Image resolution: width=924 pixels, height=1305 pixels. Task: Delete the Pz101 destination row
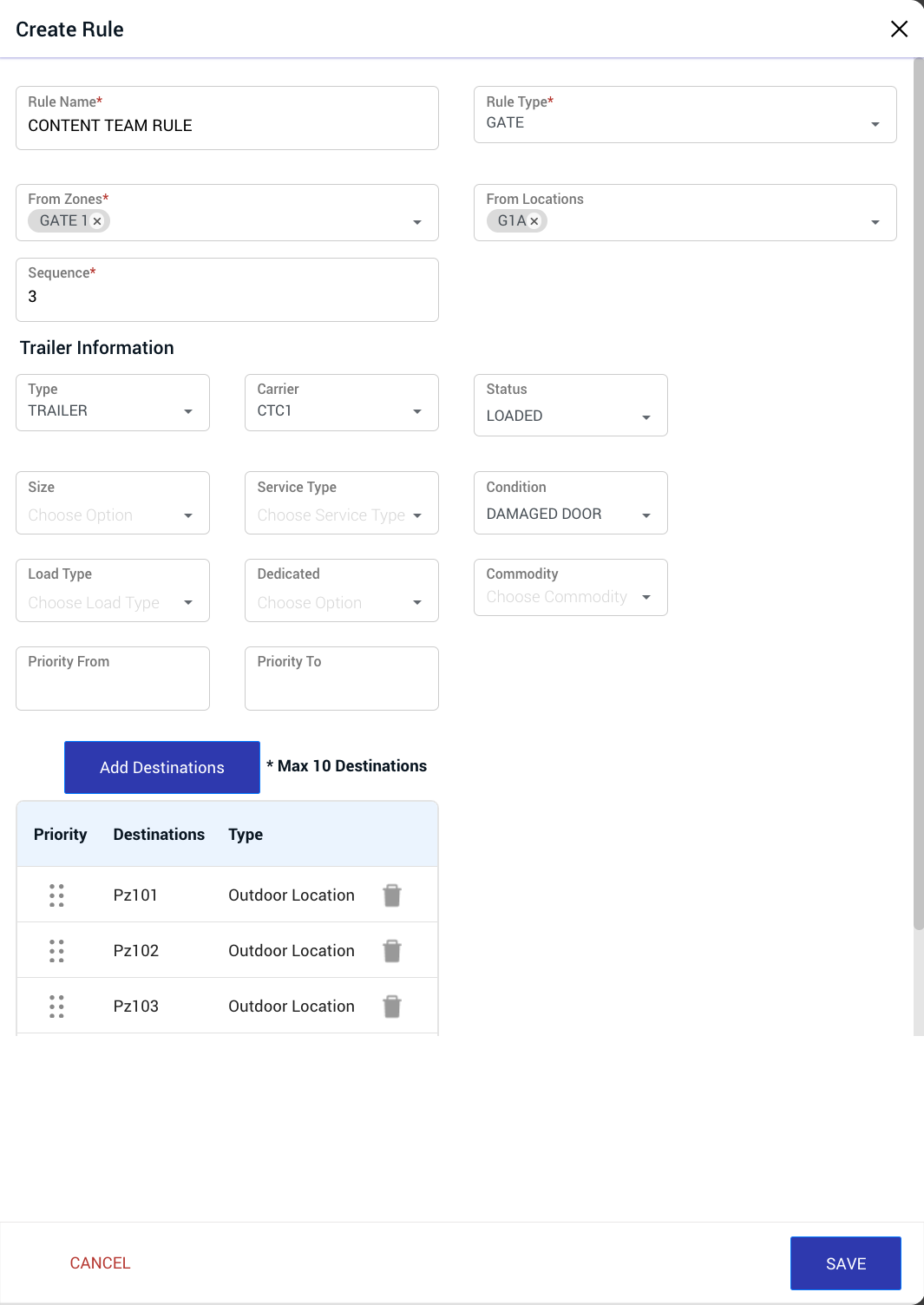click(x=392, y=895)
